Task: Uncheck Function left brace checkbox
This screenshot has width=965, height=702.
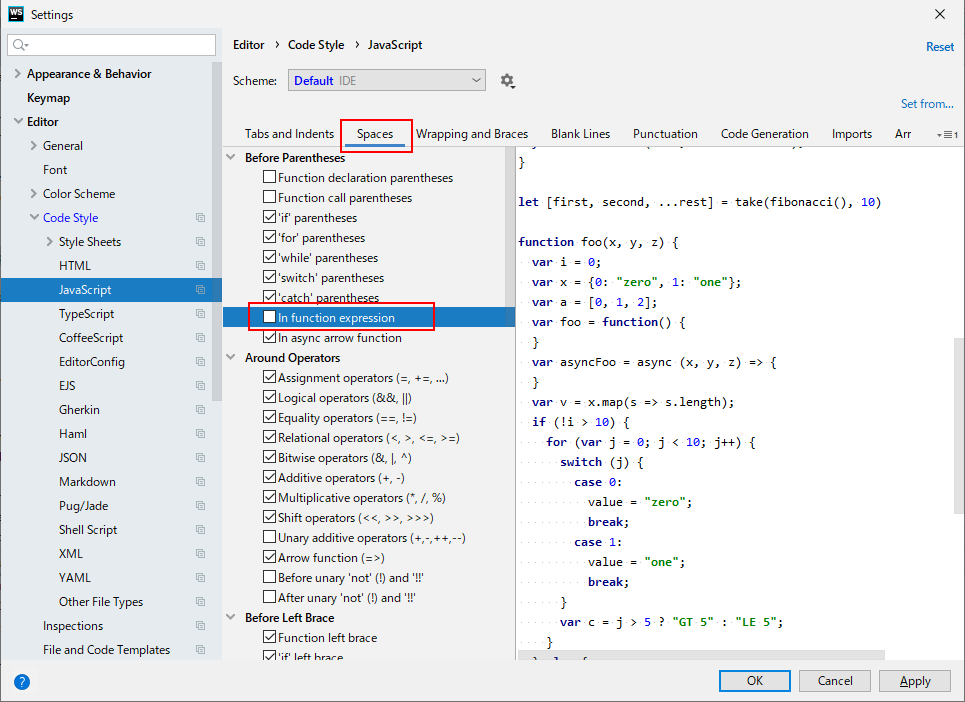Action: 269,637
